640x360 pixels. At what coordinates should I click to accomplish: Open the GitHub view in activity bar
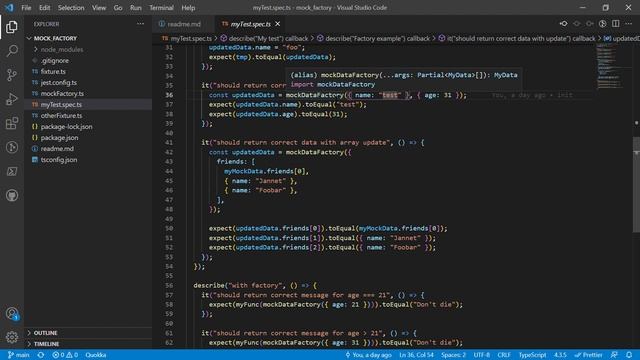pyautogui.click(x=12, y=196)
